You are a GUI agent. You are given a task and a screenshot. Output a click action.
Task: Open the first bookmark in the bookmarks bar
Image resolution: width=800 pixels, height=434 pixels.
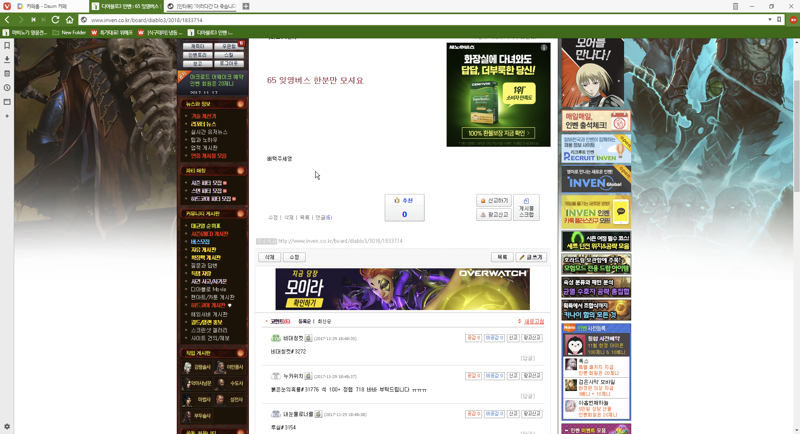pos(25,33)
